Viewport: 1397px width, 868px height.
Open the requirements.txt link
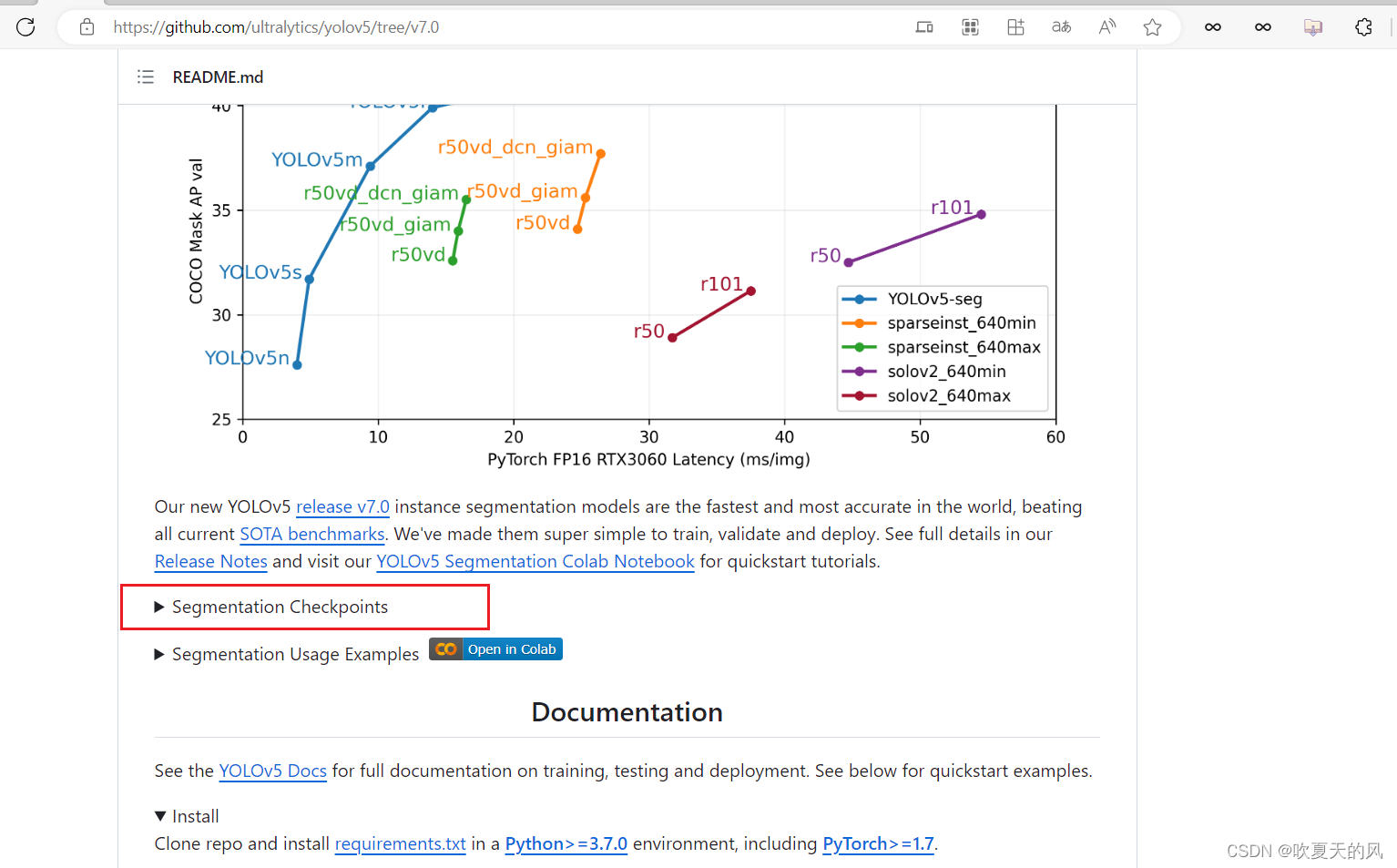click(x=401, y=844)
